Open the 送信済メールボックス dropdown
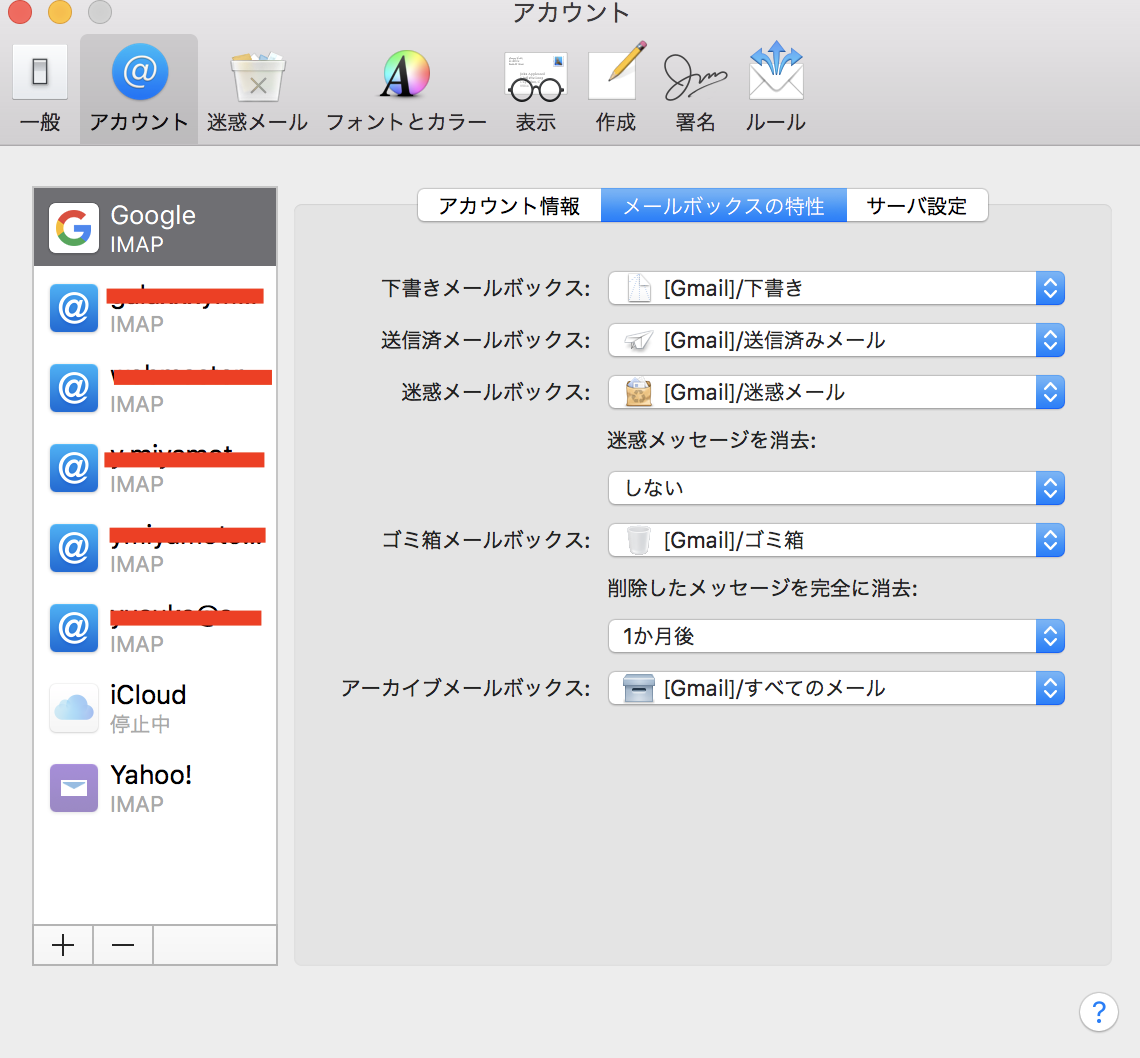The image size is (1140, 1058). (x=836, y=341)
